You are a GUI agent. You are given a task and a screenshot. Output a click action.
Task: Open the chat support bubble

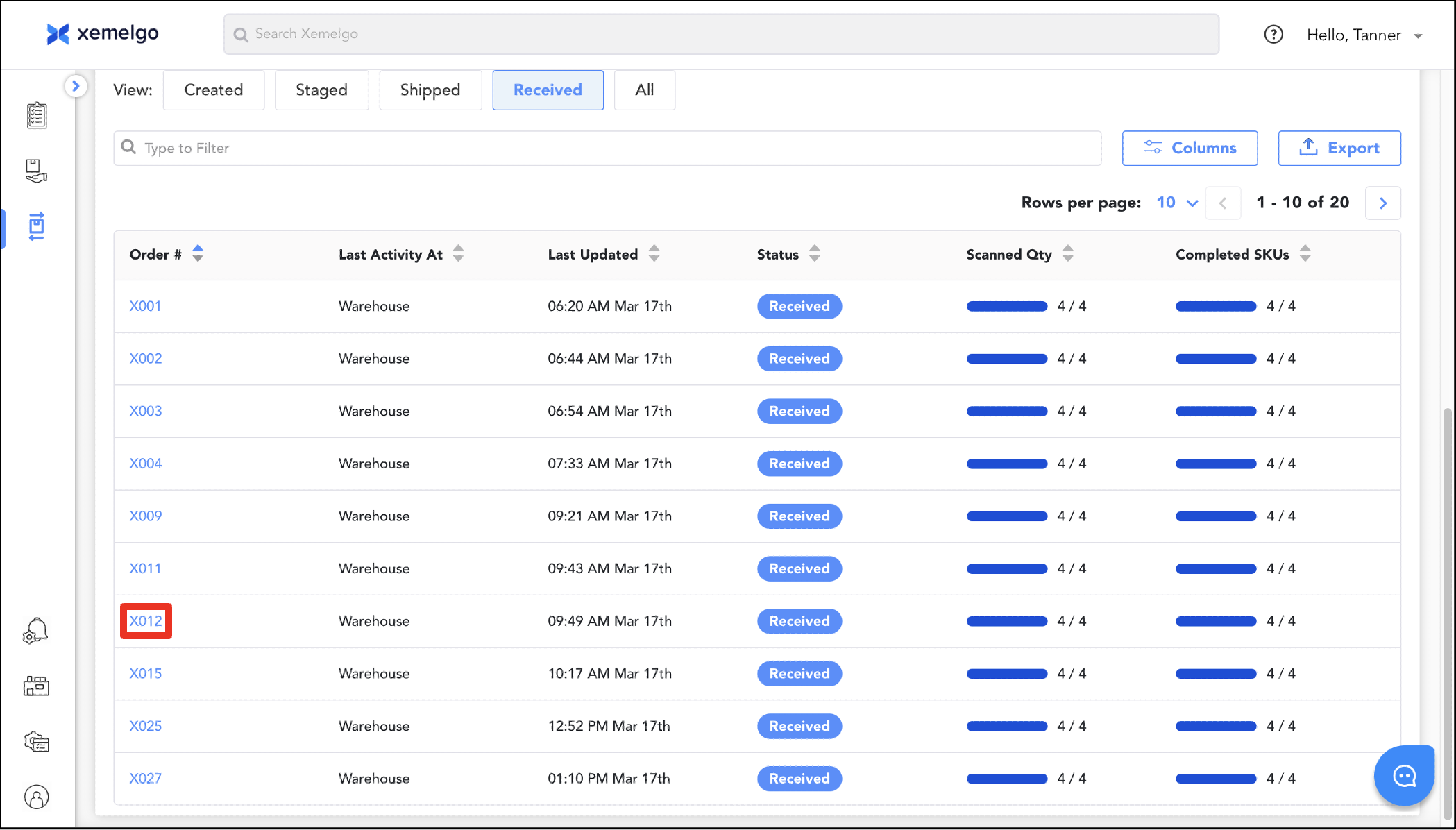click(1404, 775)
